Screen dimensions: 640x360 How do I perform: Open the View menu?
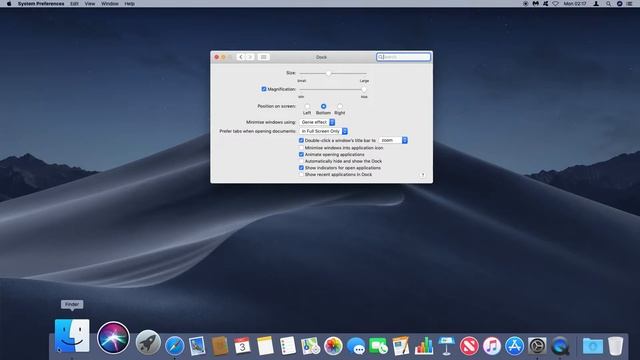90,4
